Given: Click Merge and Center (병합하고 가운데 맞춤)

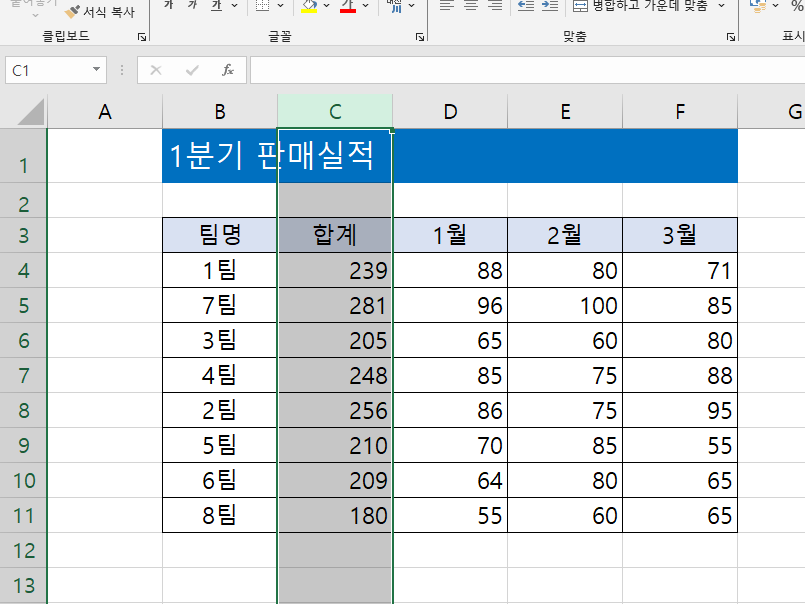Looking at the screenshot, I should (640, 6).
